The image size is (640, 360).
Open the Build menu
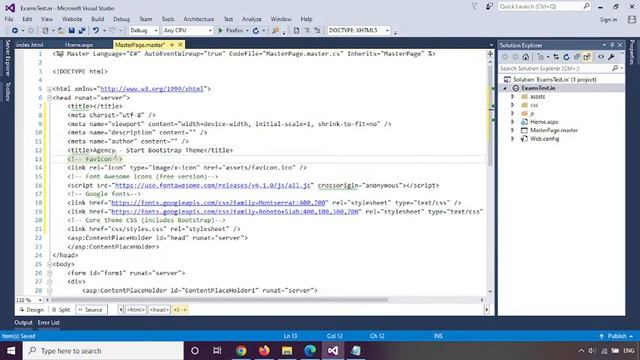coord(98,19)
